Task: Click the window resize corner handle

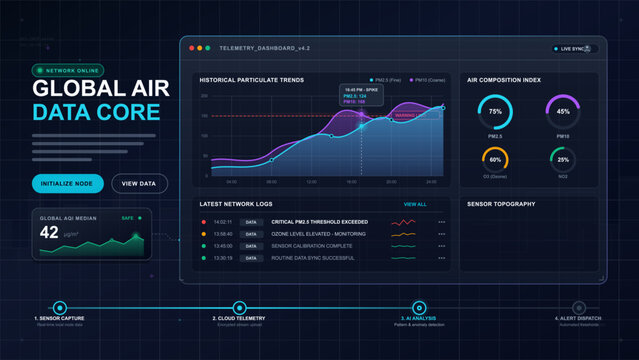Action: tap(602, 278)
